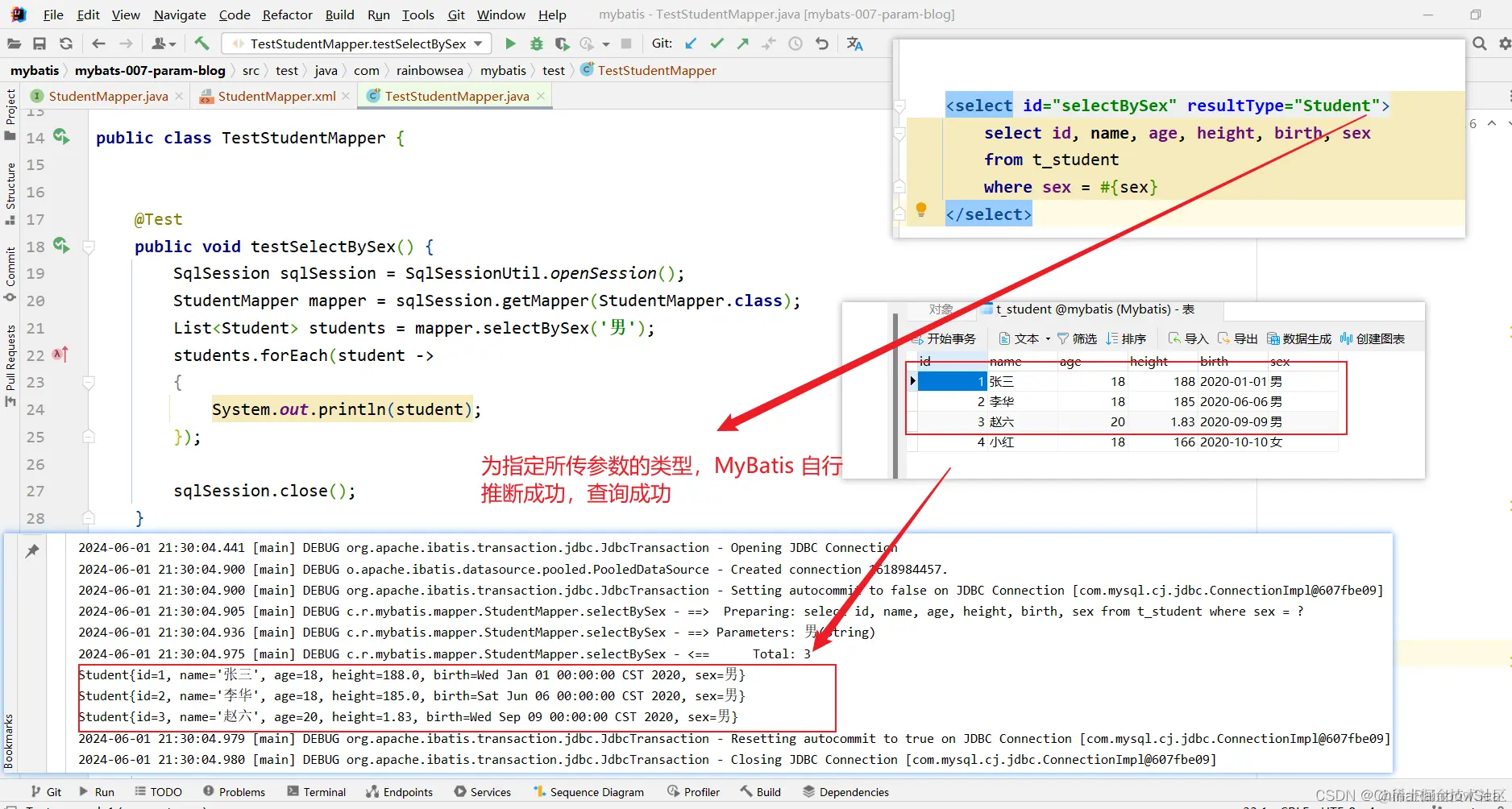Close the StudentMapper.java editor tab
Image resolution: width=1512 pixels, height=809 pixels.
point(179,96)
